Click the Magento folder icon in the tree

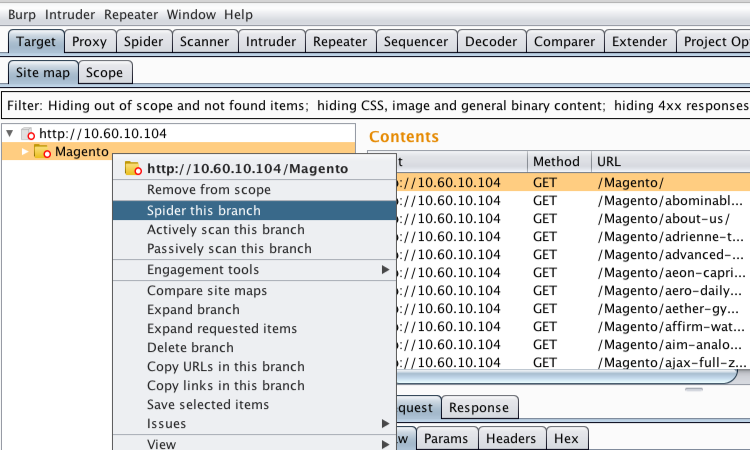pos(43,152)
